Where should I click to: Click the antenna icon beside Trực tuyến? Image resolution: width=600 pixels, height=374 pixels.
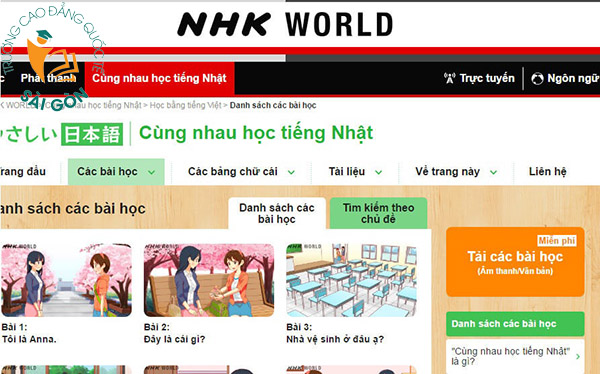pyautogui.click(x=450, y=78)
